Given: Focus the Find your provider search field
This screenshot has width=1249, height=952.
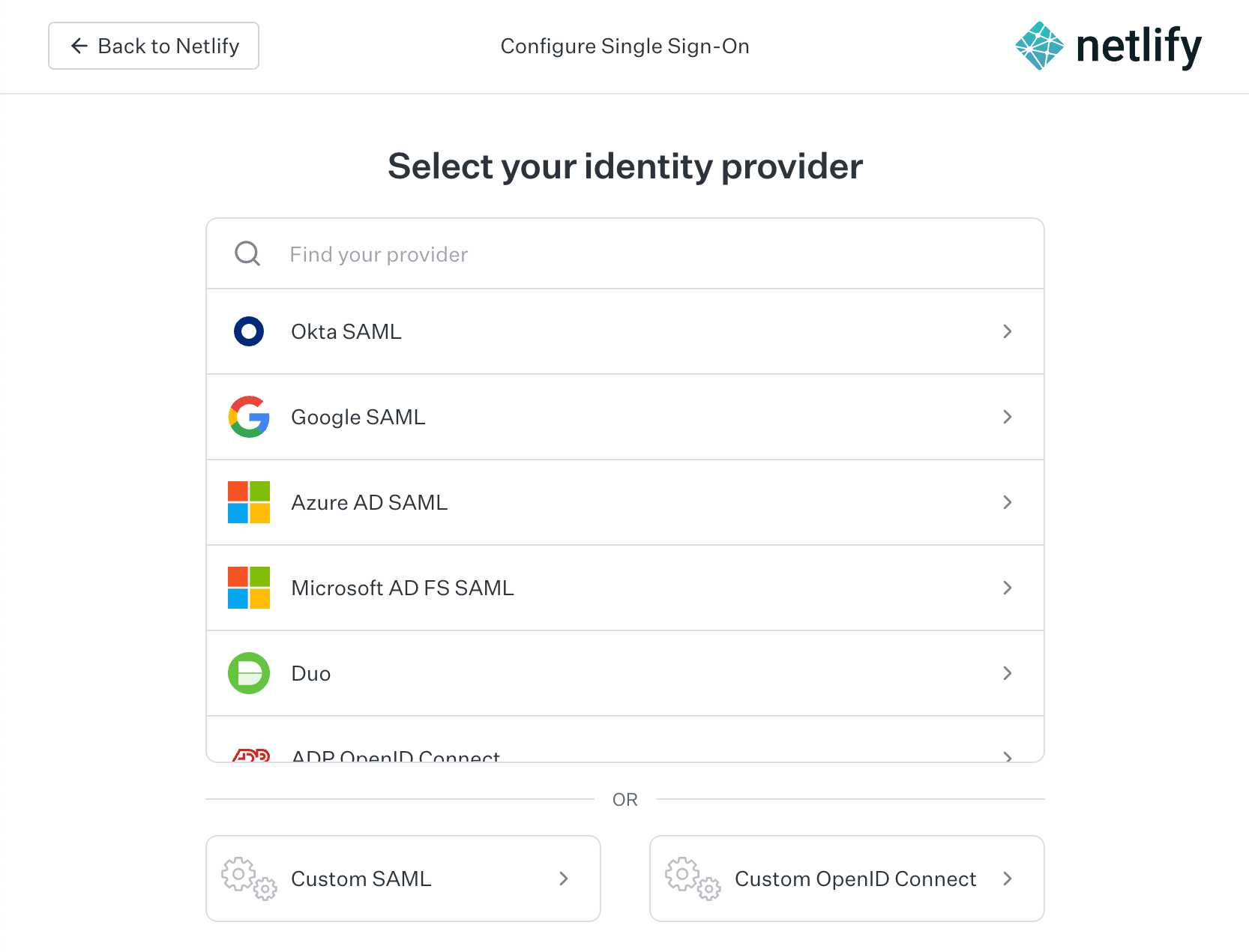Looking at the screenshot, I should click(x=625, y=254).
